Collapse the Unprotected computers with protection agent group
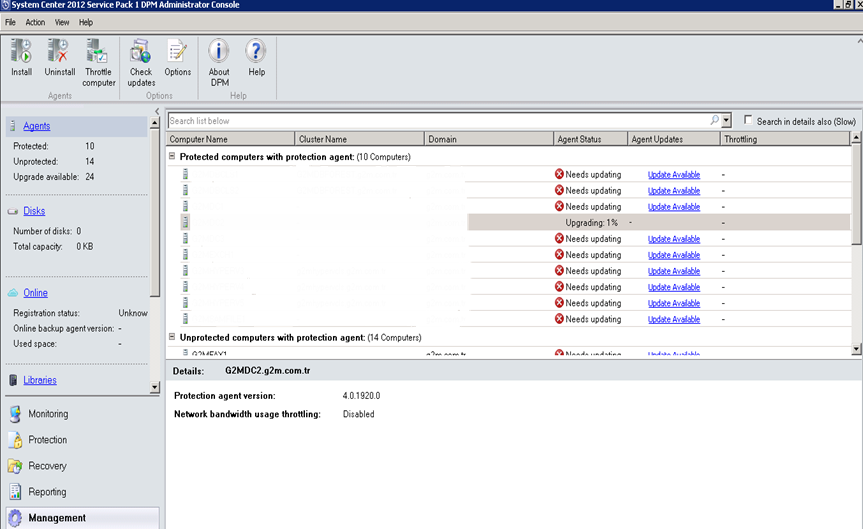Image resolution: width=863 pixels, height=529 pixels. tap(172, 337)
